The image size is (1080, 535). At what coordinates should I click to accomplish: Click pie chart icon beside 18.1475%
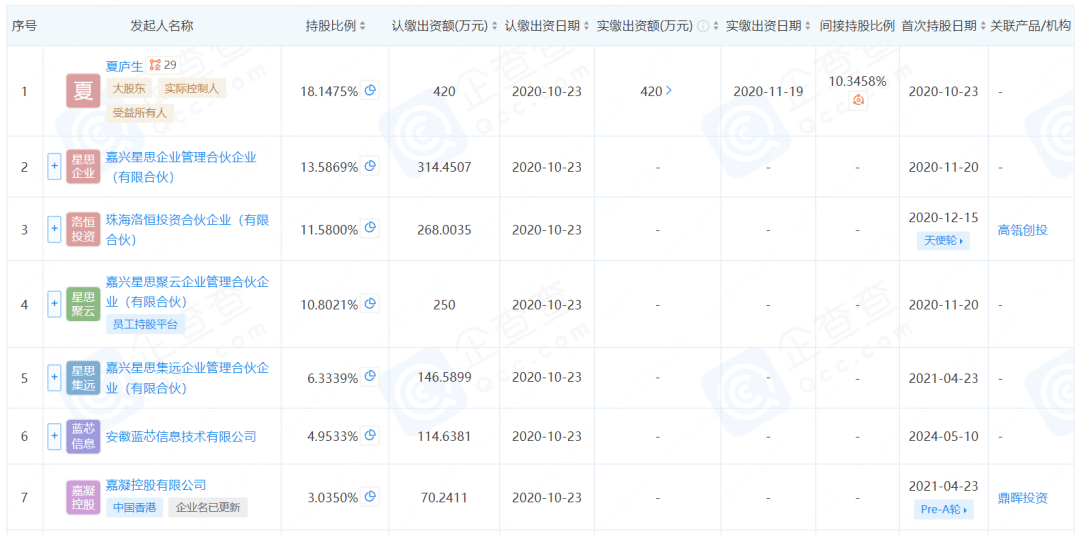click(x=370, y=91)
